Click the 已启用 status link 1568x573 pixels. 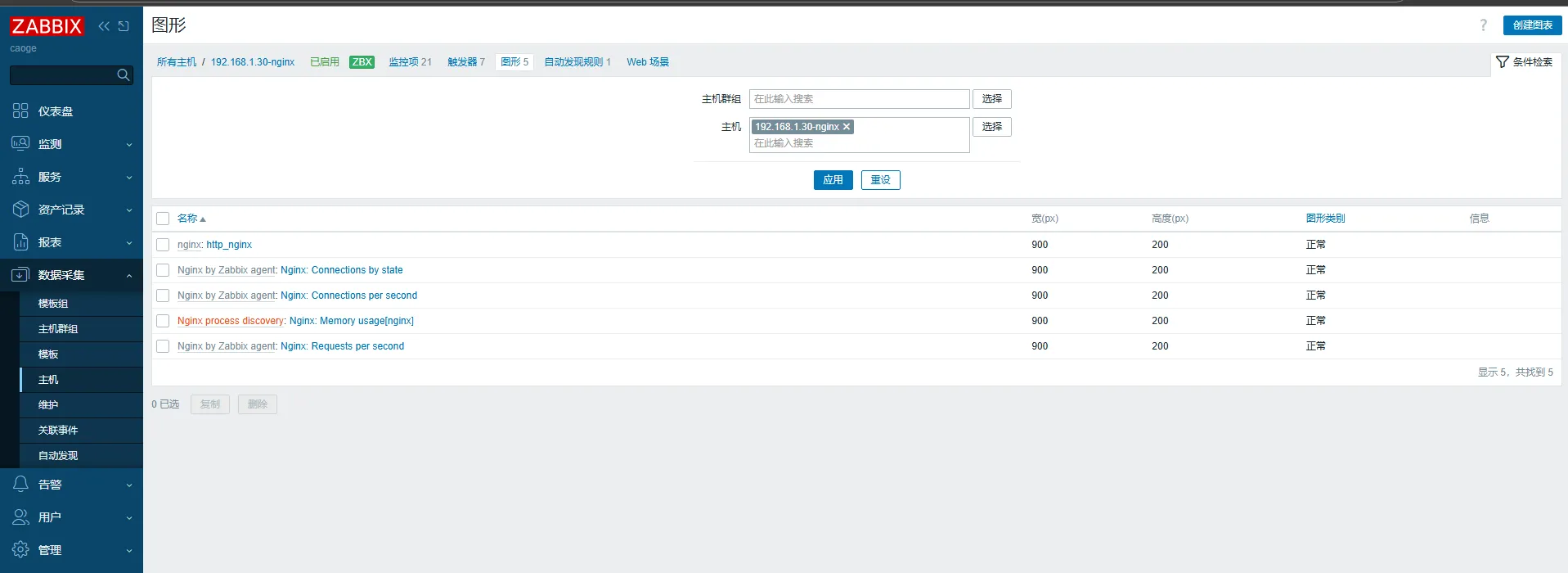click(325, 62)
